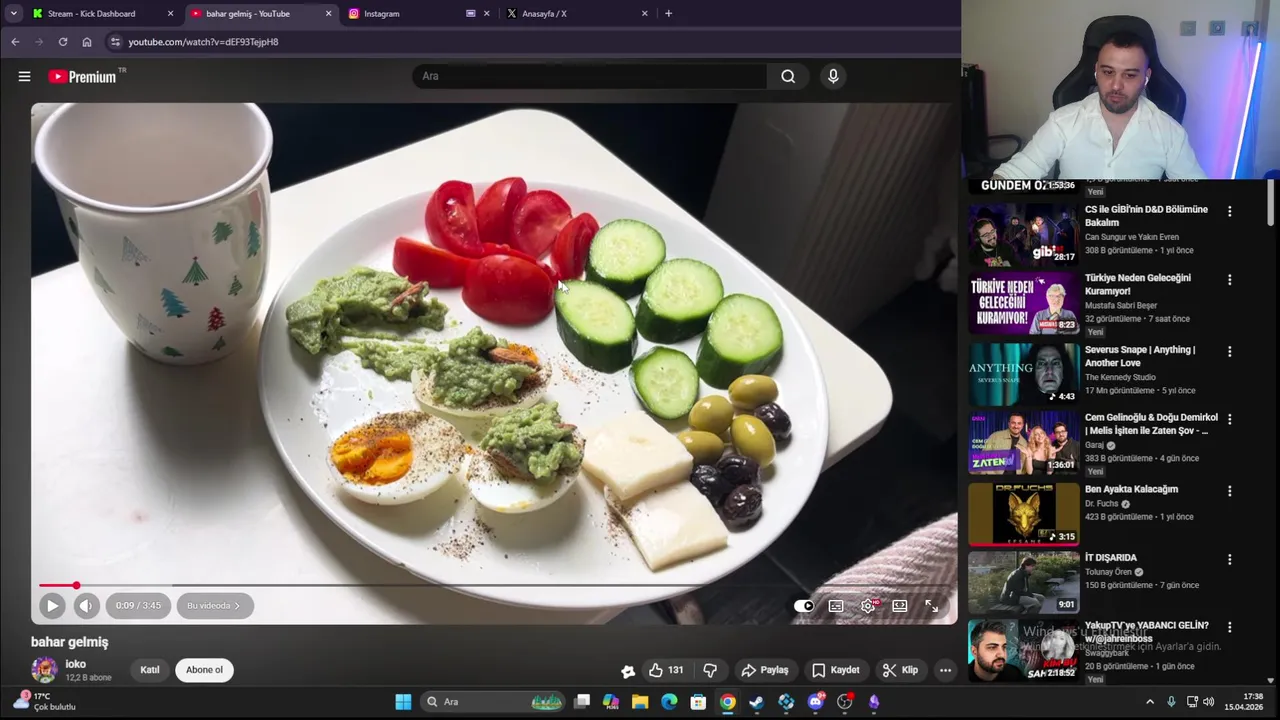This screenshot has height=720, width=1280.
Task: Open options for 'Türkiye Neden Geleceğini' video
Action: point(1230,280)
